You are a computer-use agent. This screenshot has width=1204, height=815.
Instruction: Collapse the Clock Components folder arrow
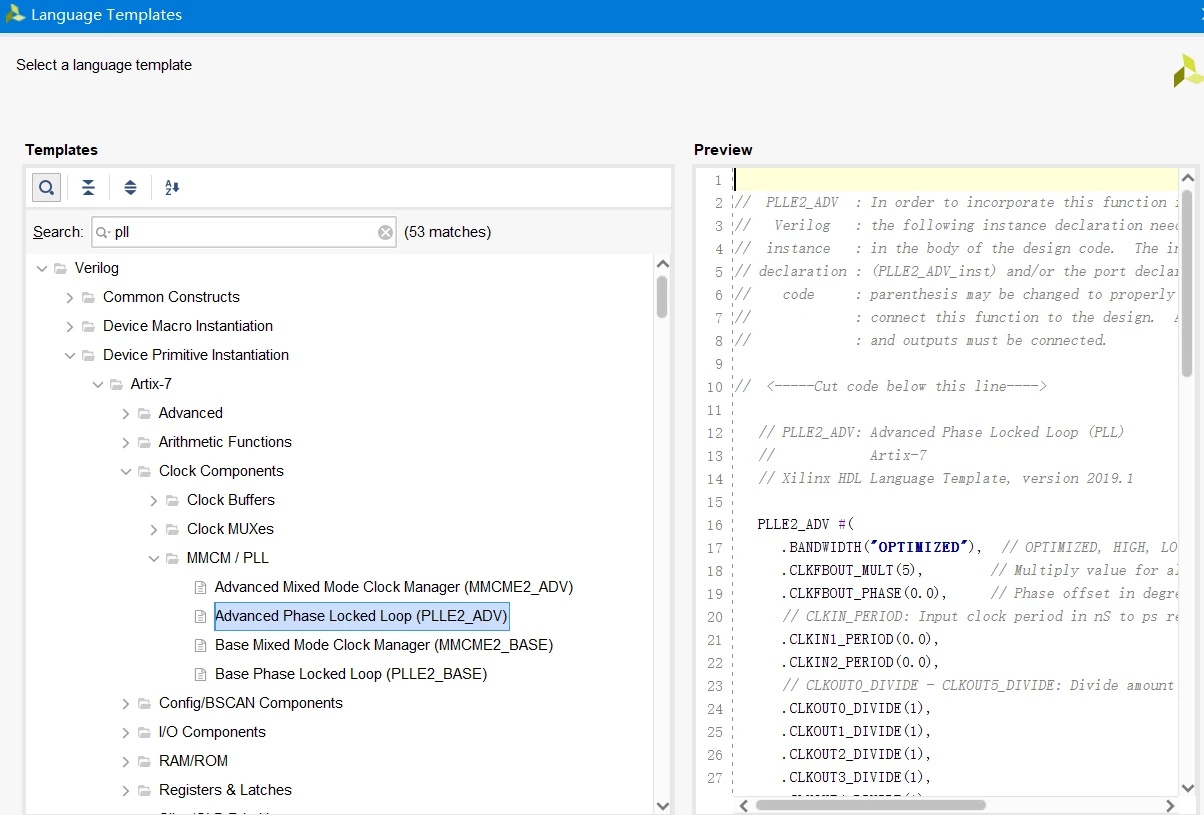pyautogui.click(x=126, y=471)
